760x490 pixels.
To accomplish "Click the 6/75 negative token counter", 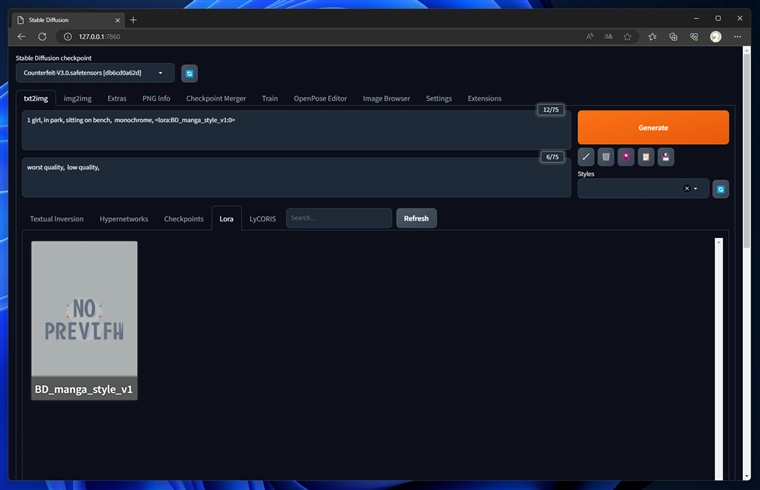I will [552, 157].
